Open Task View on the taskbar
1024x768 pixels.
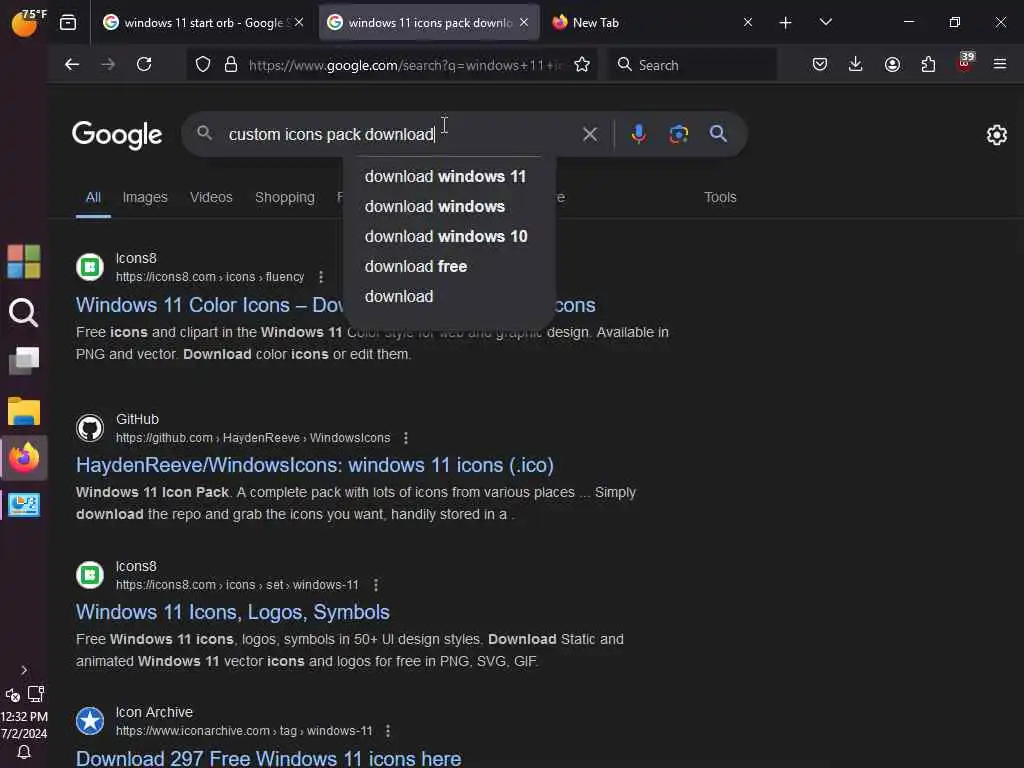[24, 360]
